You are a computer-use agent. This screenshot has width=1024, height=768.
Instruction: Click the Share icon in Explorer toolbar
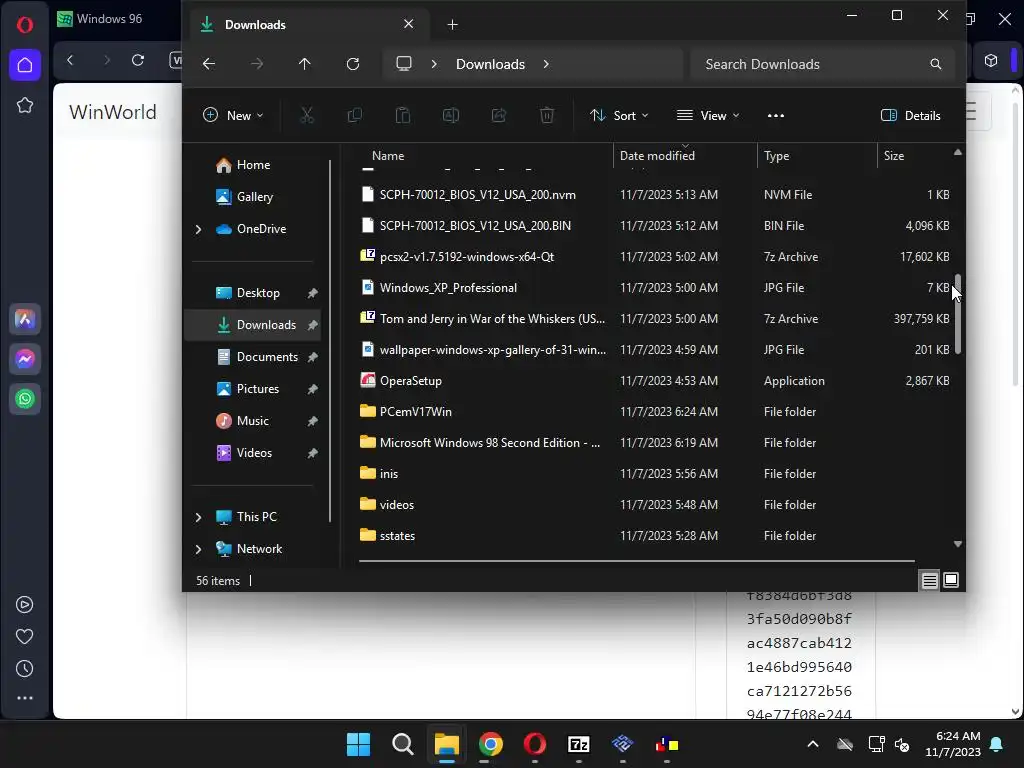click(499, 116)
